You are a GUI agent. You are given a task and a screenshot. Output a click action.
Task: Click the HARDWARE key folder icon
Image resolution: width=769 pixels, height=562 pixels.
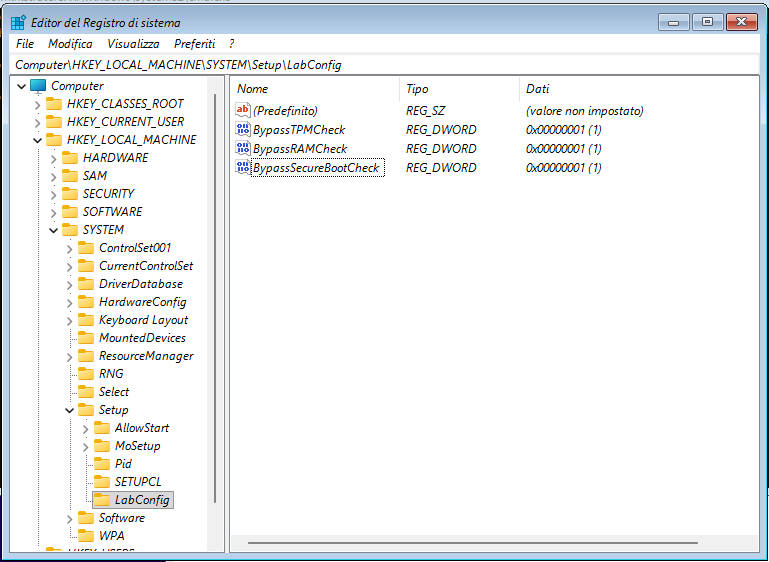[70, 158]
